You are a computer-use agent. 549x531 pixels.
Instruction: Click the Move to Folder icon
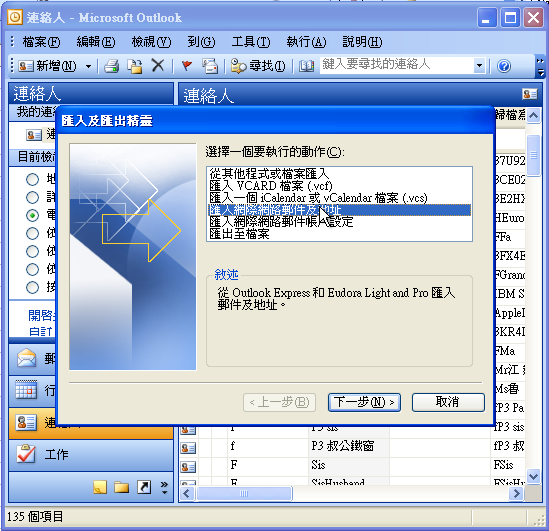(135, 66)
